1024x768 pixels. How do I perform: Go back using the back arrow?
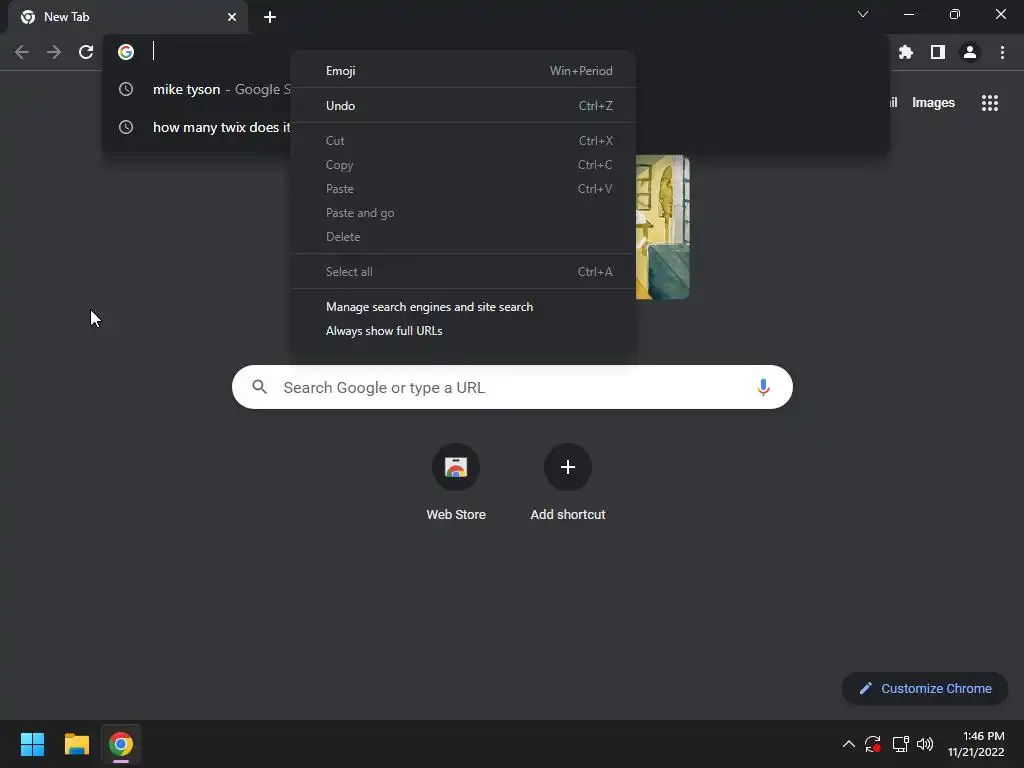tap(22, 52)
